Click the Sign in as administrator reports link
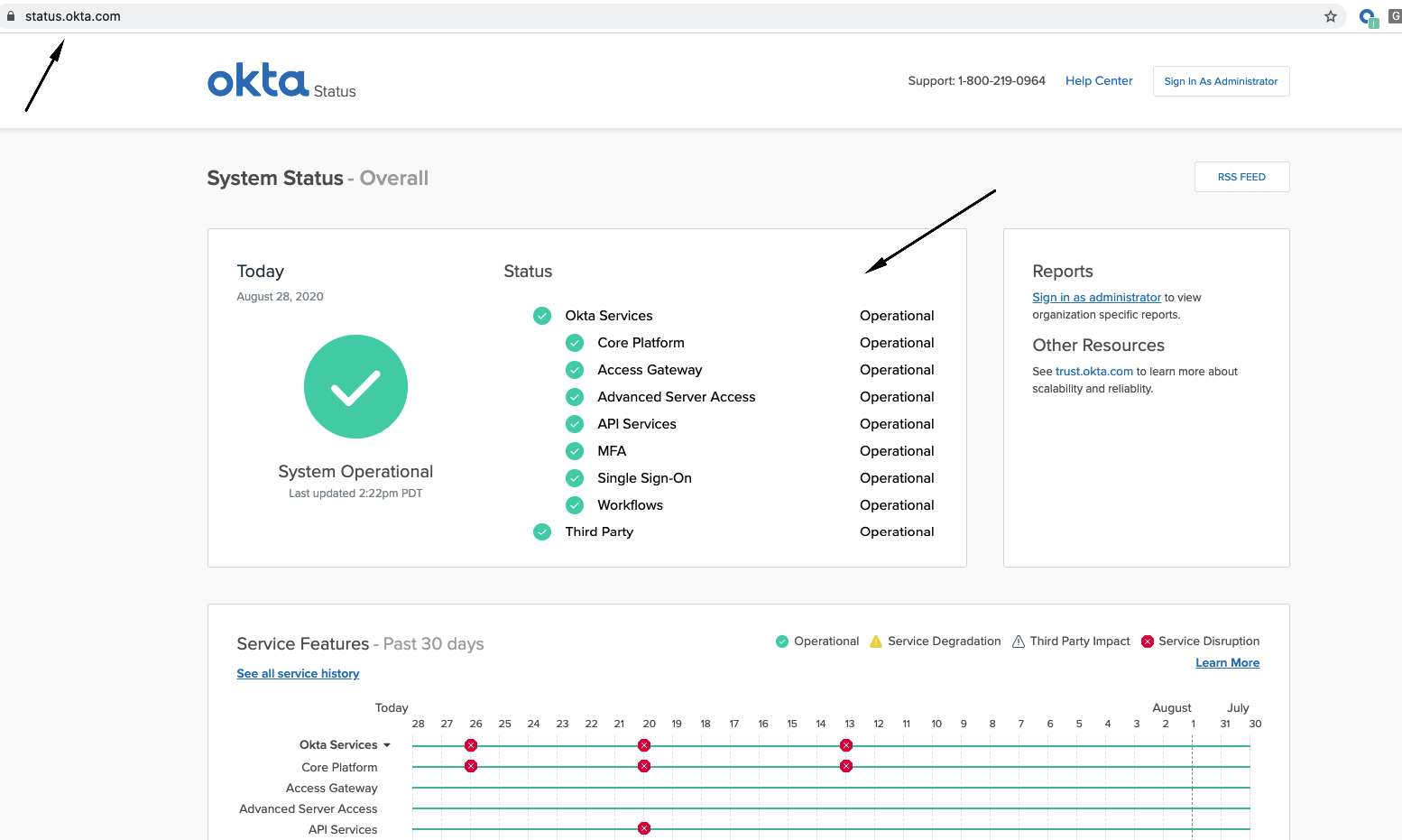This screenshot has height=840, width=1402. (x=1096, y=298)
